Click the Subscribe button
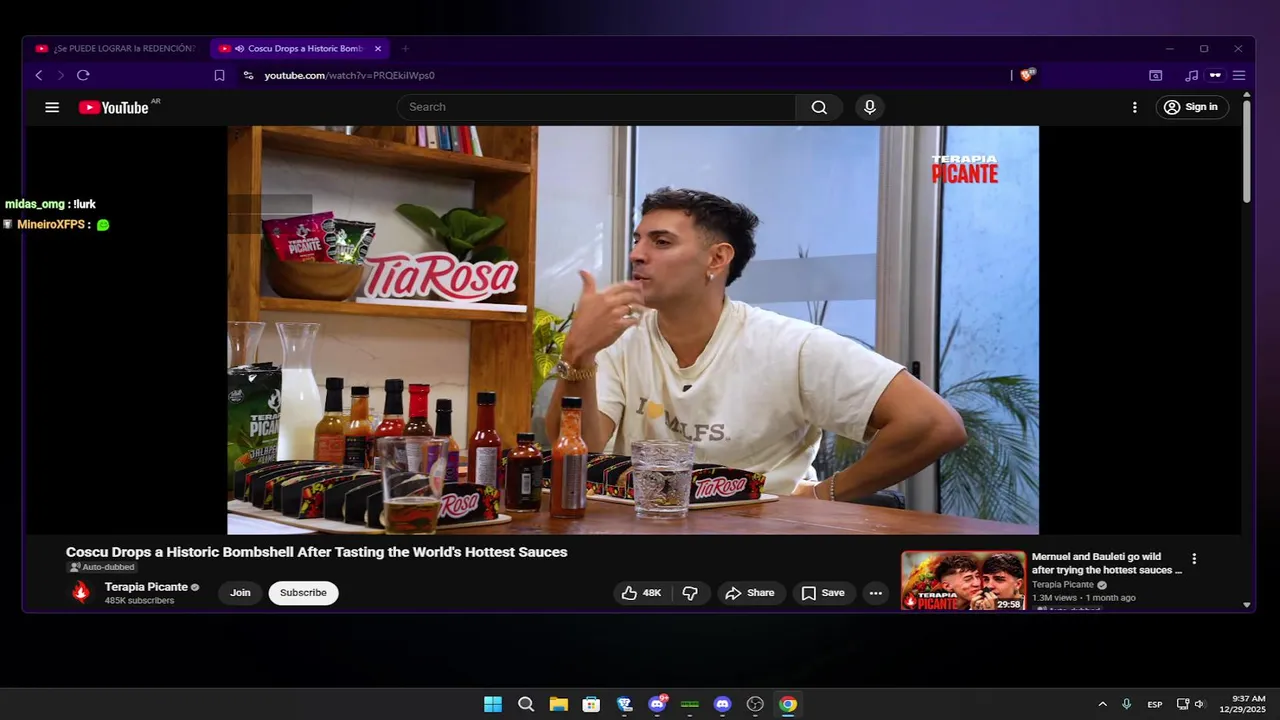Image resolution: width=1280 pixels, height=720 pixels. (x=303, y=593)
